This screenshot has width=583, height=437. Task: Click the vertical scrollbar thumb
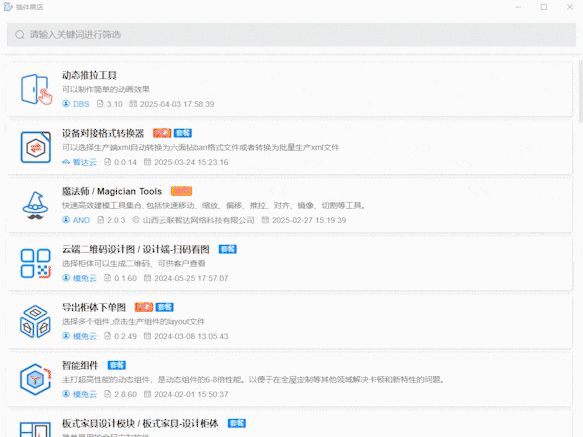point(581,91)
